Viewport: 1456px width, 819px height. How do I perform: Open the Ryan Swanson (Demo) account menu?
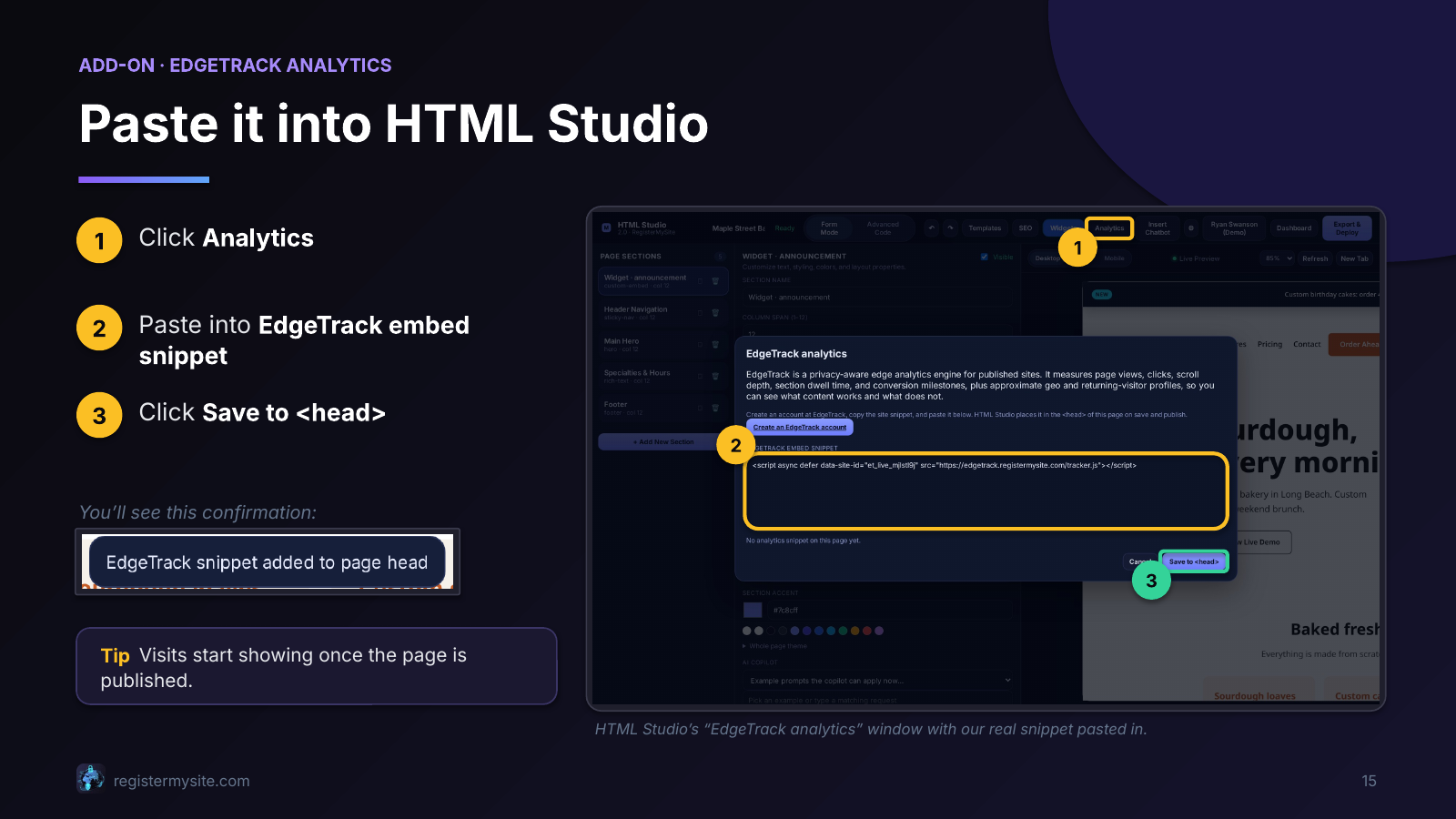[1234, 228]
